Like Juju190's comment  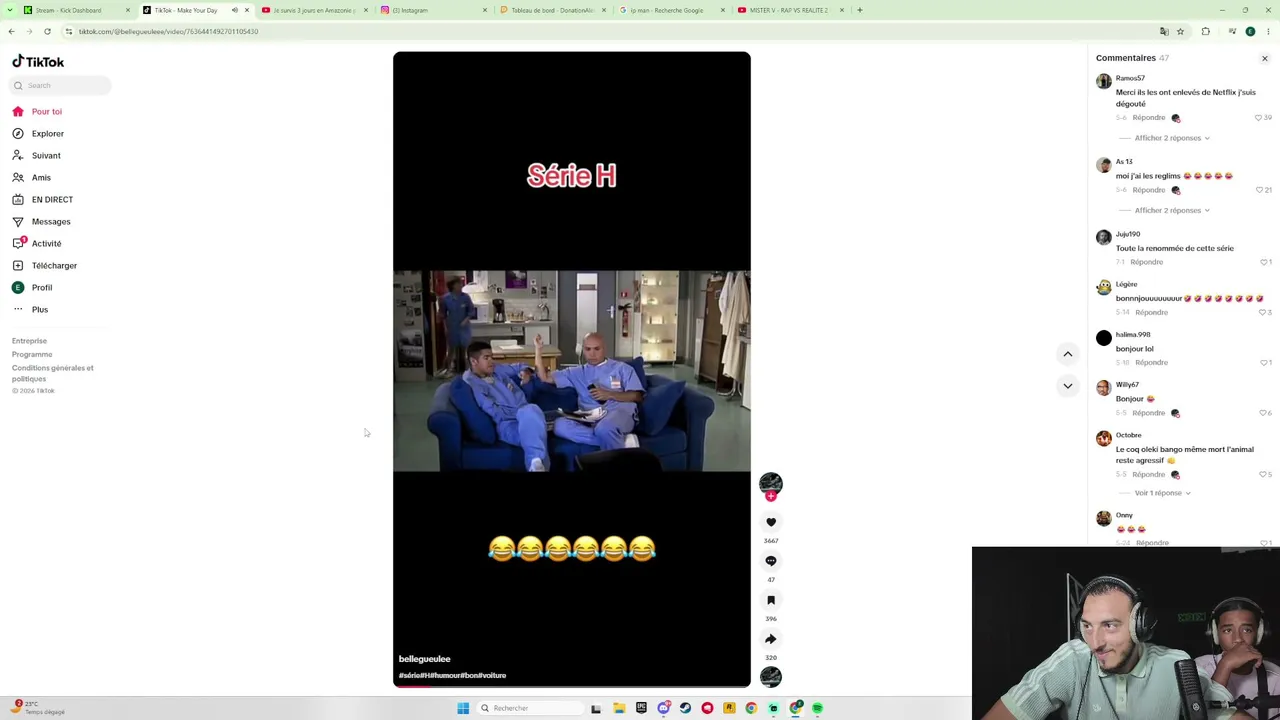[x=1263, y=262]
